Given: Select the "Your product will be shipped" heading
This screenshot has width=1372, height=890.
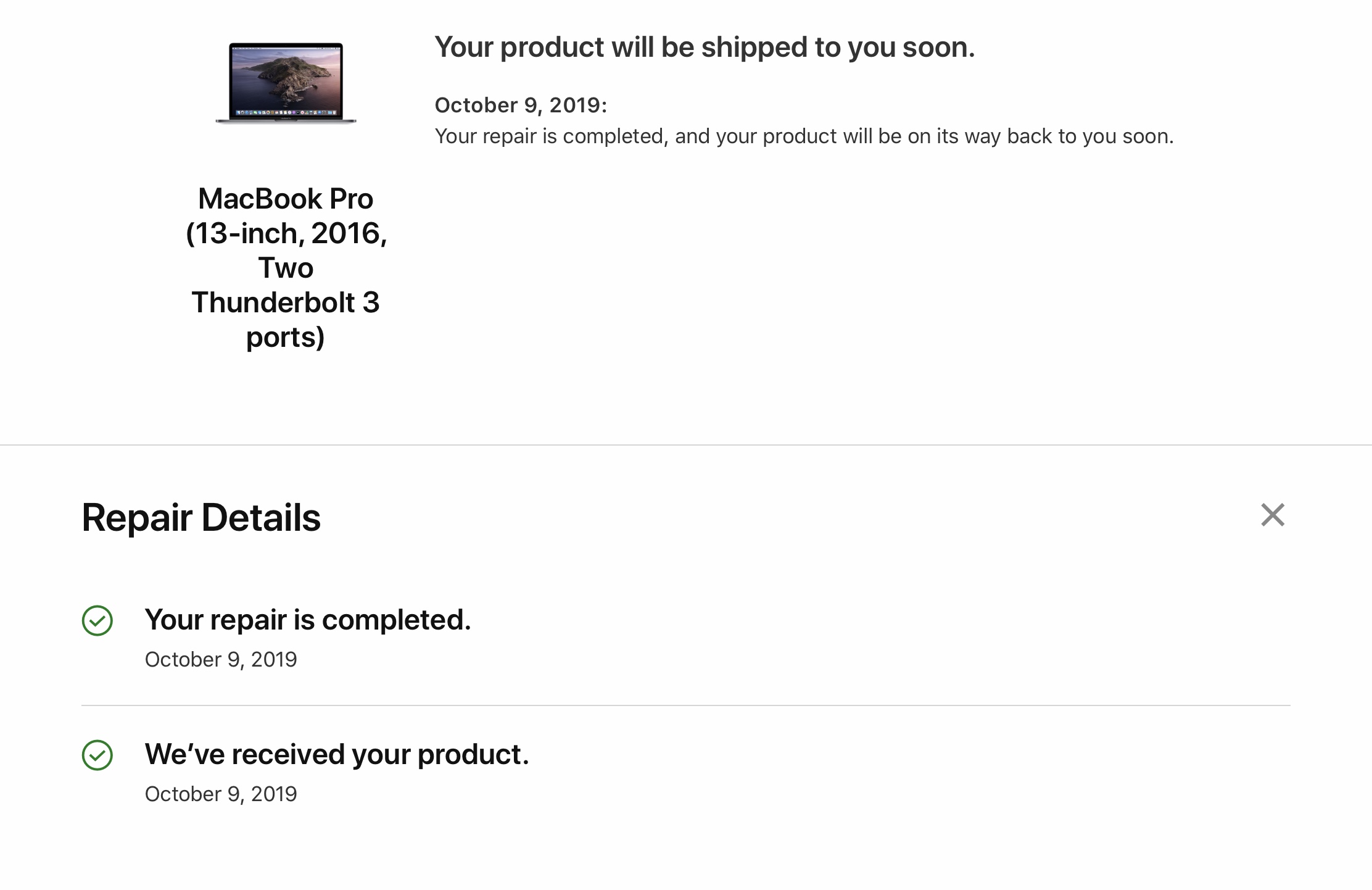Looking at the screenshot, I should [705, 48].
